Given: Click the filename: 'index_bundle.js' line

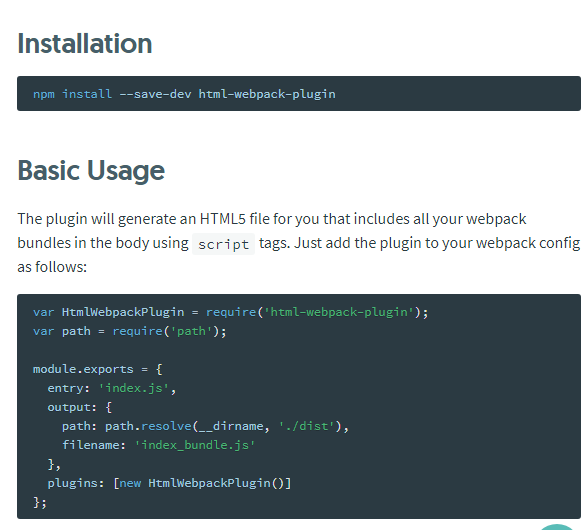Looking at the screenshot, I should (x=158, y=445).
